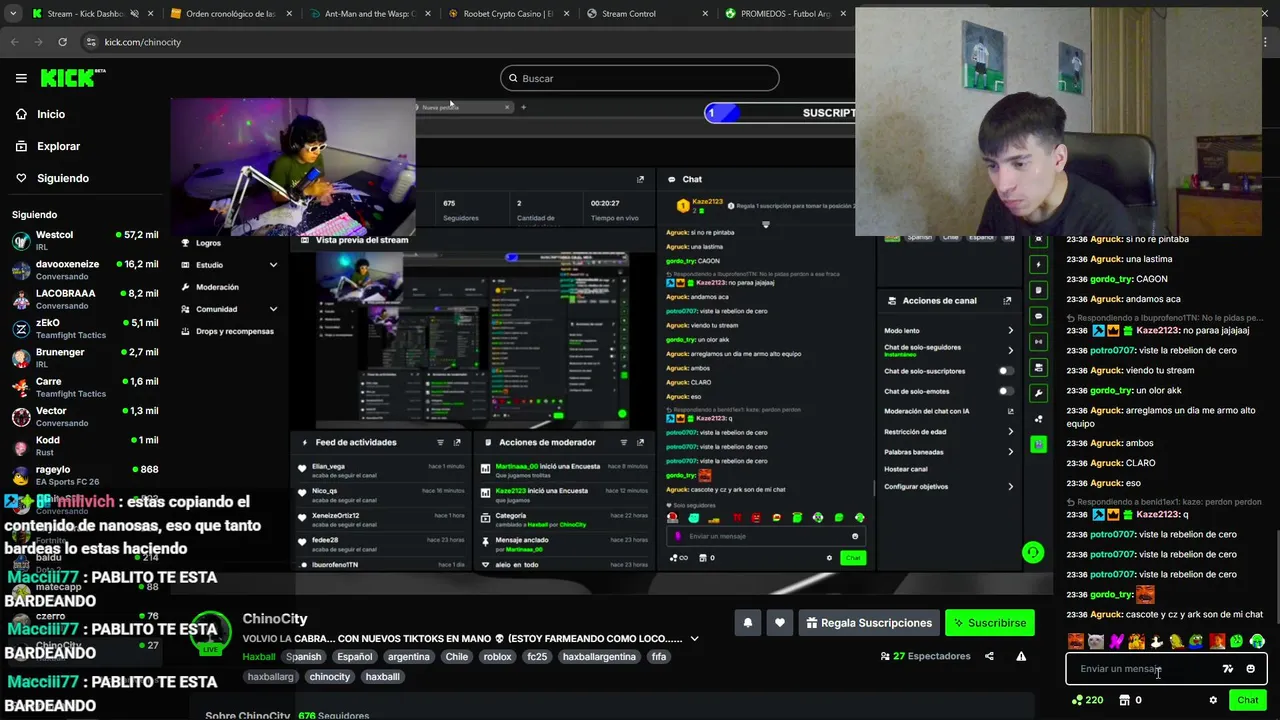Image resolution: width=1280 pixels, height=720 pixels.
Task: Click the lightning bolt dashboard toolbar icon
Action: coord(1039,264)
